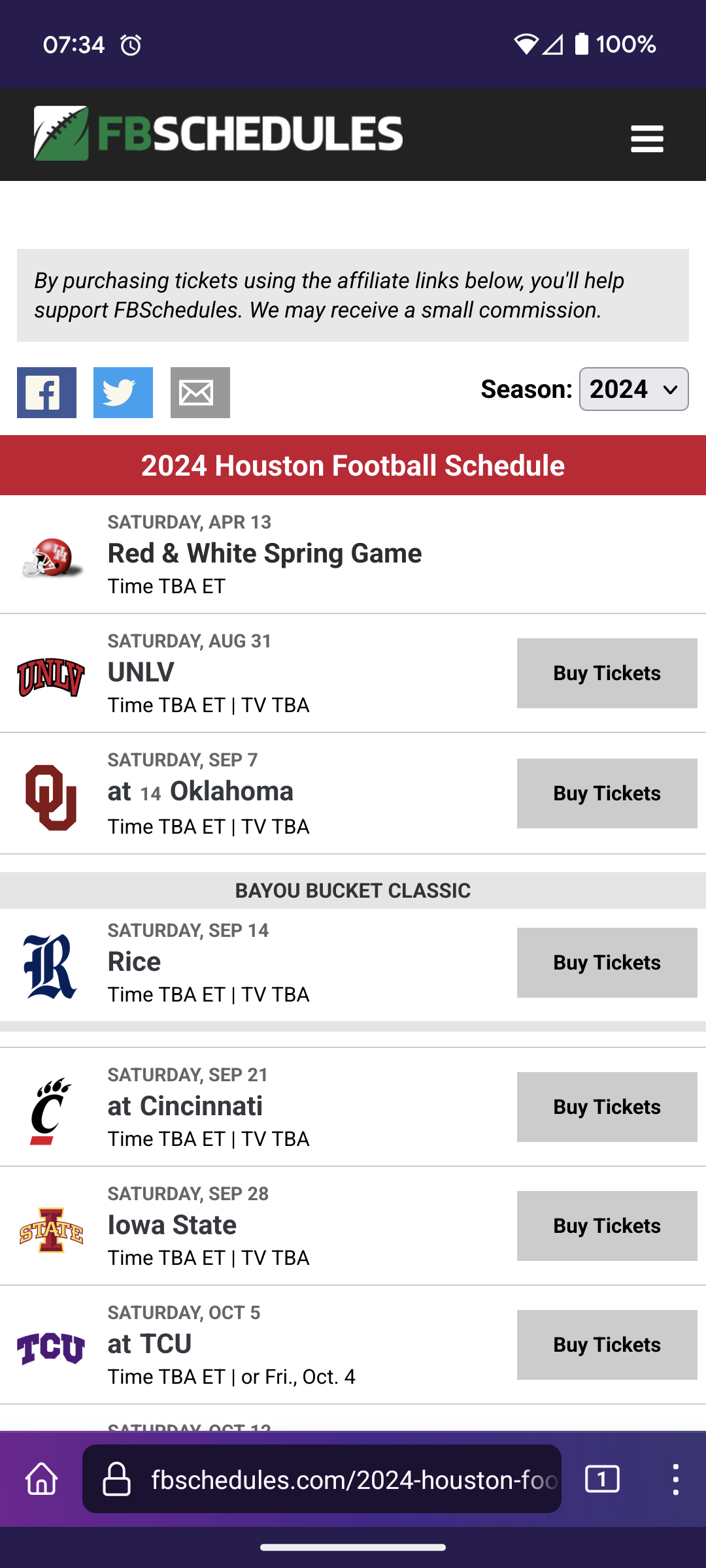Tap the Rice Owls logo
Viewport: 706px width, 1568px height.
50,966
